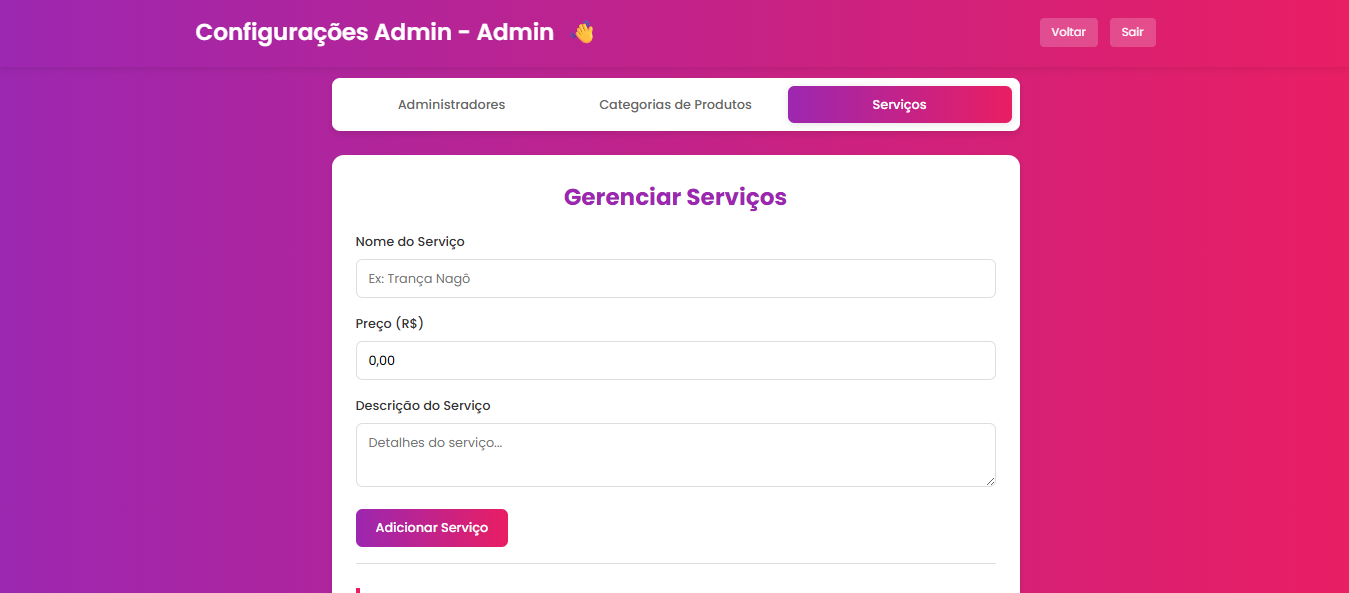Click the "Configurações Admin - Admin" page title

374,32
